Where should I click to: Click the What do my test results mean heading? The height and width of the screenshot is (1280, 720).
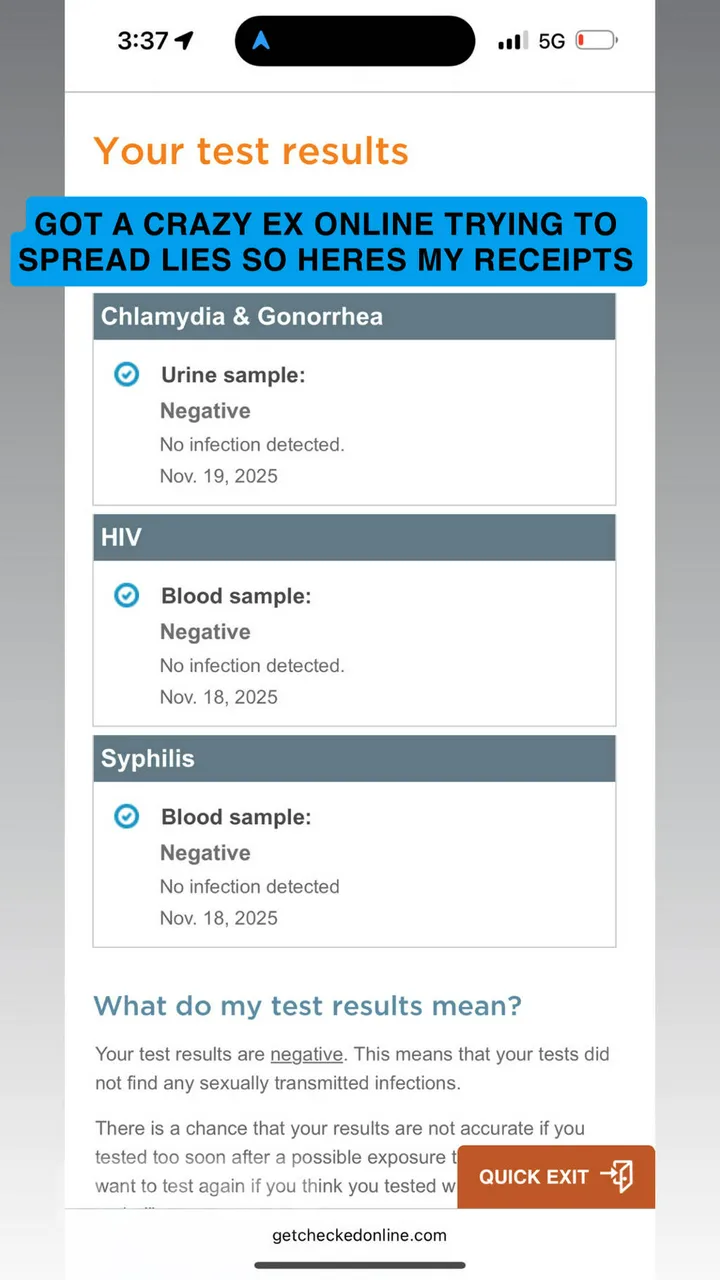pos(307,1005)
